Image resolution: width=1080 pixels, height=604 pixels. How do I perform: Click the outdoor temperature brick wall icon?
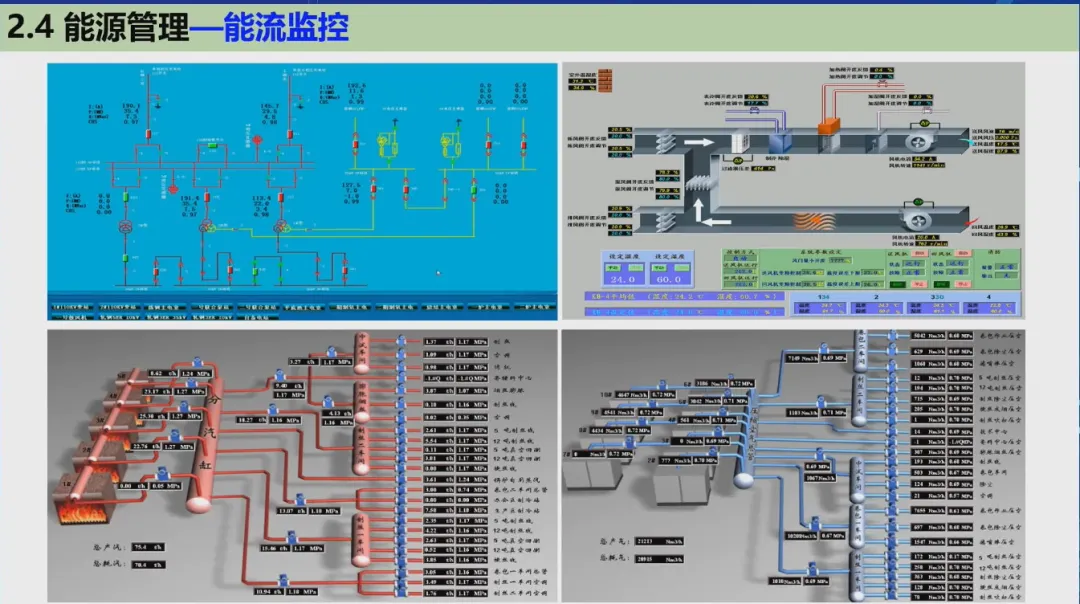pyautogui.click(x=605, y=80)
